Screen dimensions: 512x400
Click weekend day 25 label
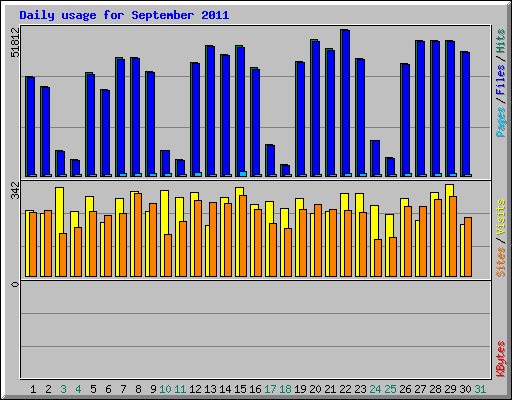click(x=390, y=389)
